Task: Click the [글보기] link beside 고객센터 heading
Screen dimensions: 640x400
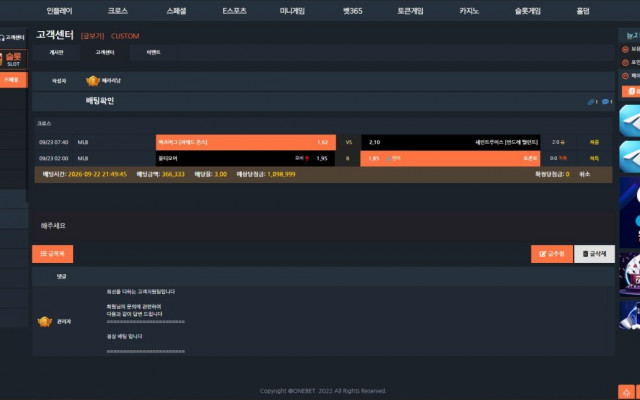Action: (x=92, y=36)
